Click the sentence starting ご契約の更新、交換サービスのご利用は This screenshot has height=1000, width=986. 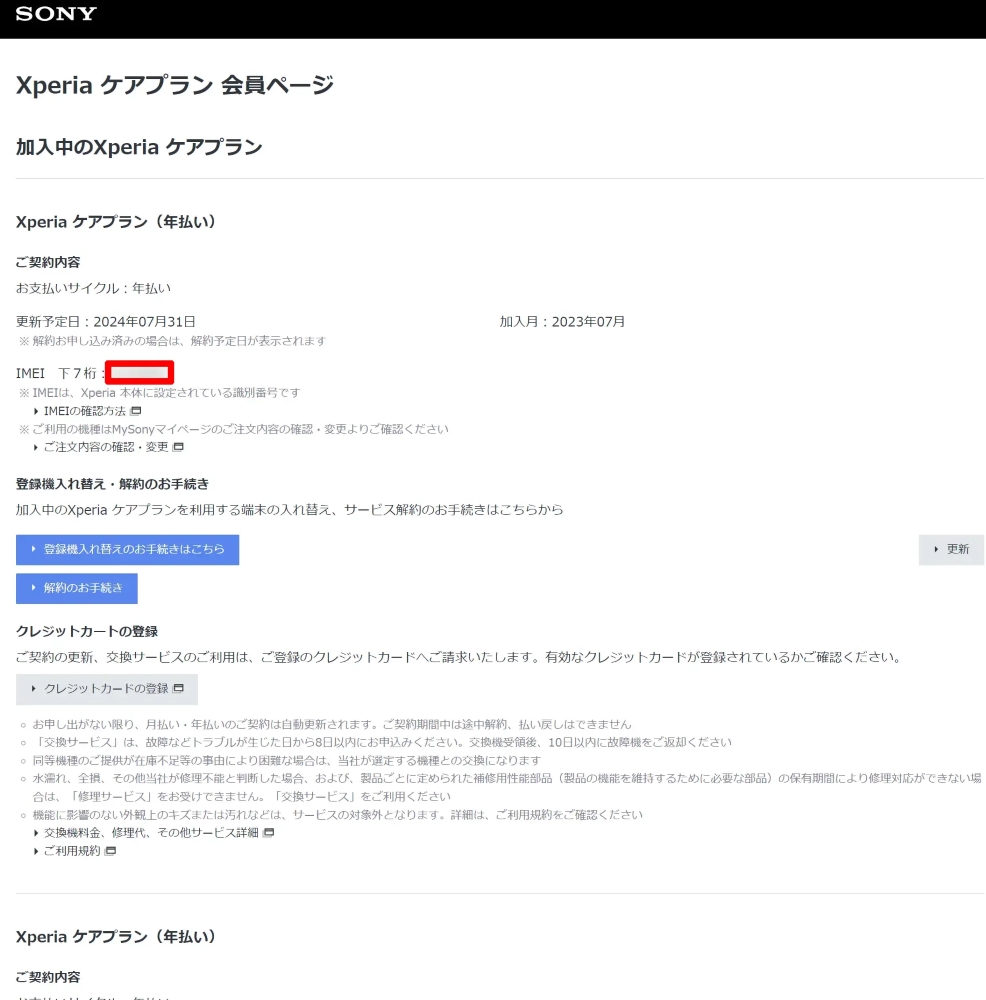(459, 658)
